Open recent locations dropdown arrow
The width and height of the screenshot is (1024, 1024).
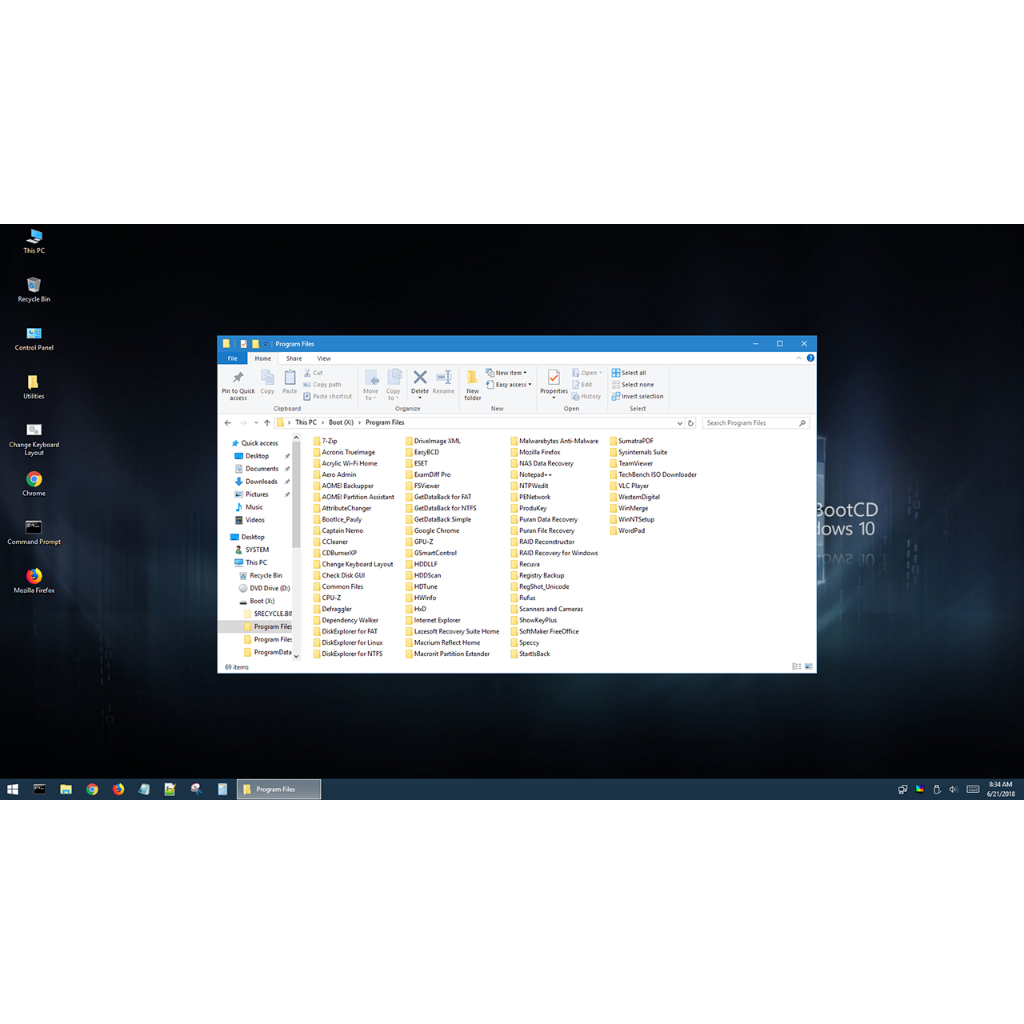coord(256,423)
